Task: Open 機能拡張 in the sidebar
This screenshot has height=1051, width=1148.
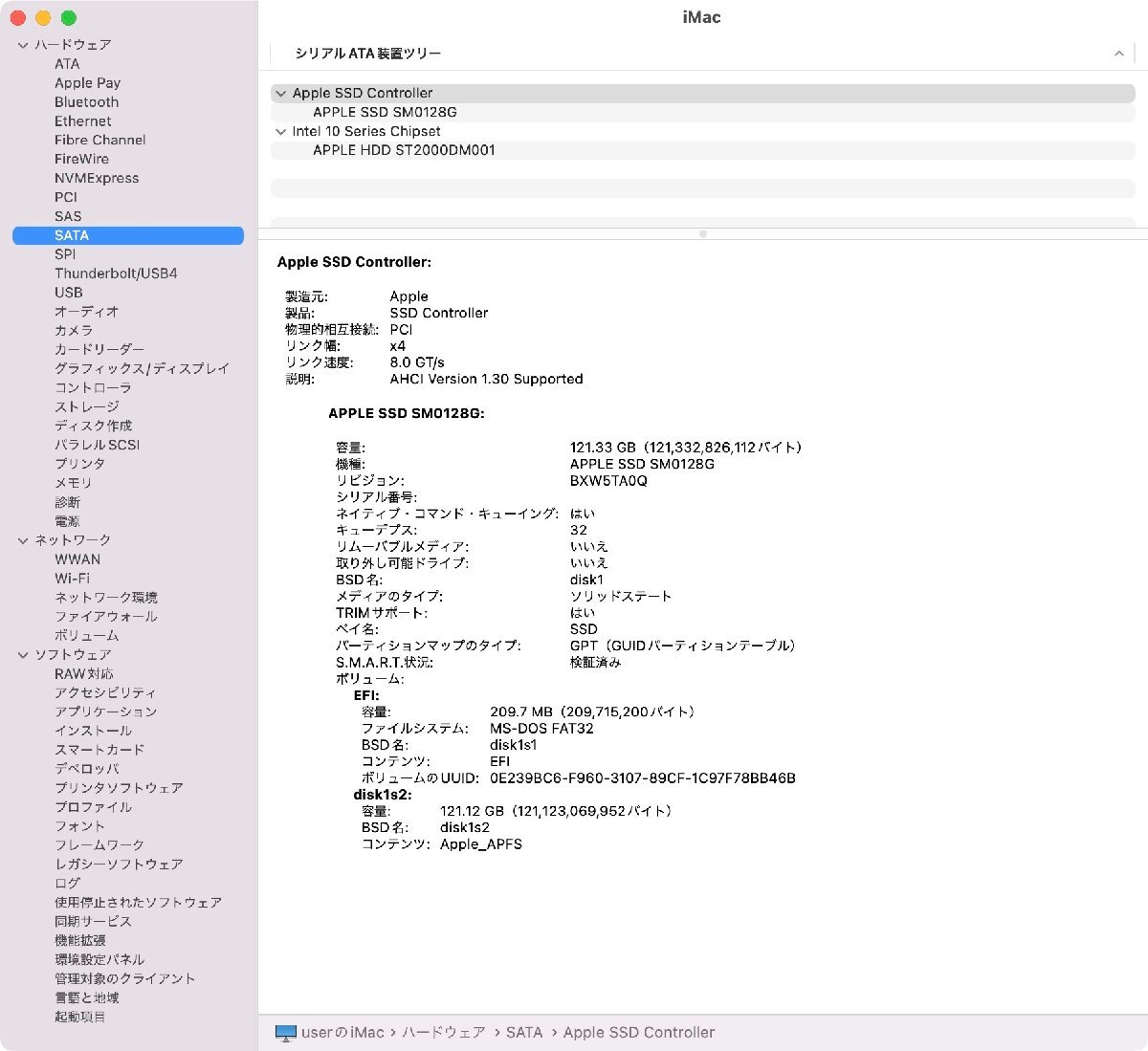Action: (80, 942)
